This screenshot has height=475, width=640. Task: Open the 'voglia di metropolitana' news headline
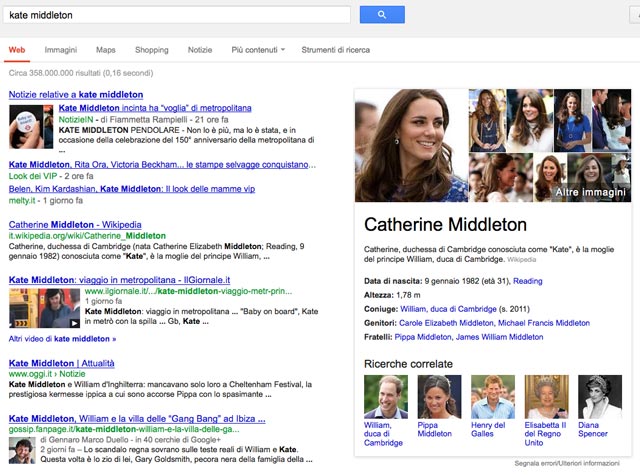155,108
